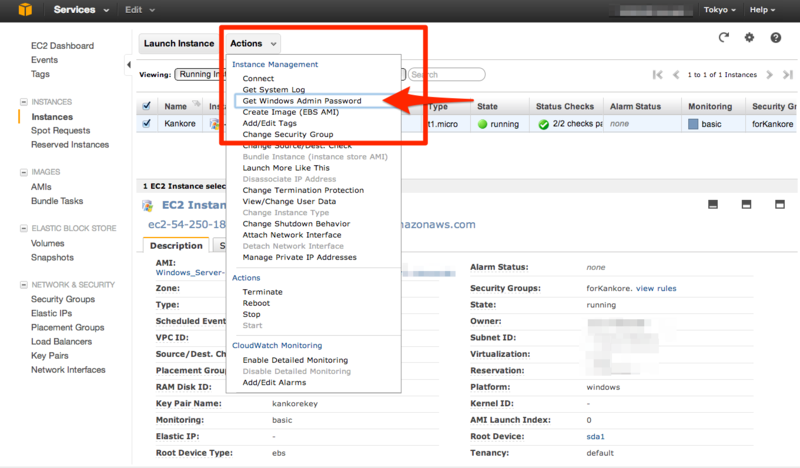Collapse the ELASTIC BLOCK STORE section
The image size is (800, 468).
coord(23,228)
